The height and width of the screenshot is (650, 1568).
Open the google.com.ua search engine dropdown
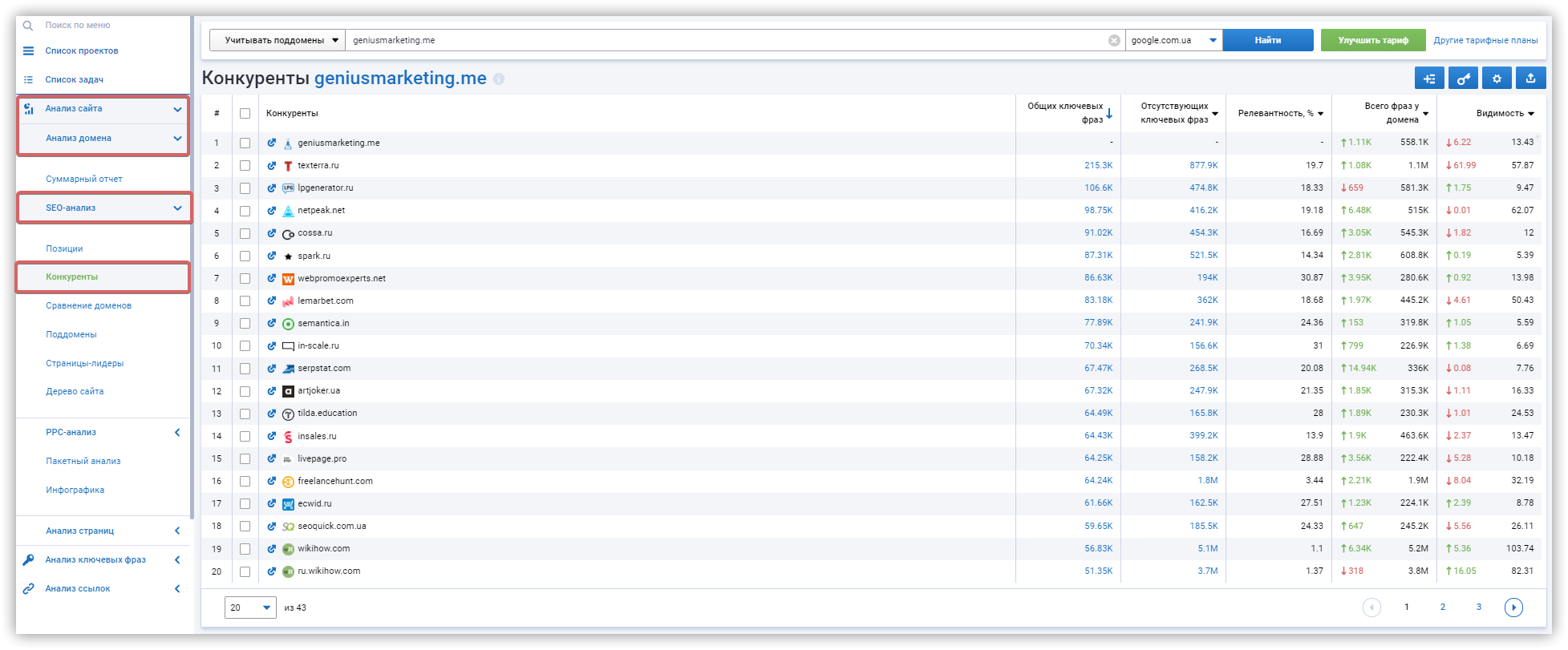point(1173,40)
